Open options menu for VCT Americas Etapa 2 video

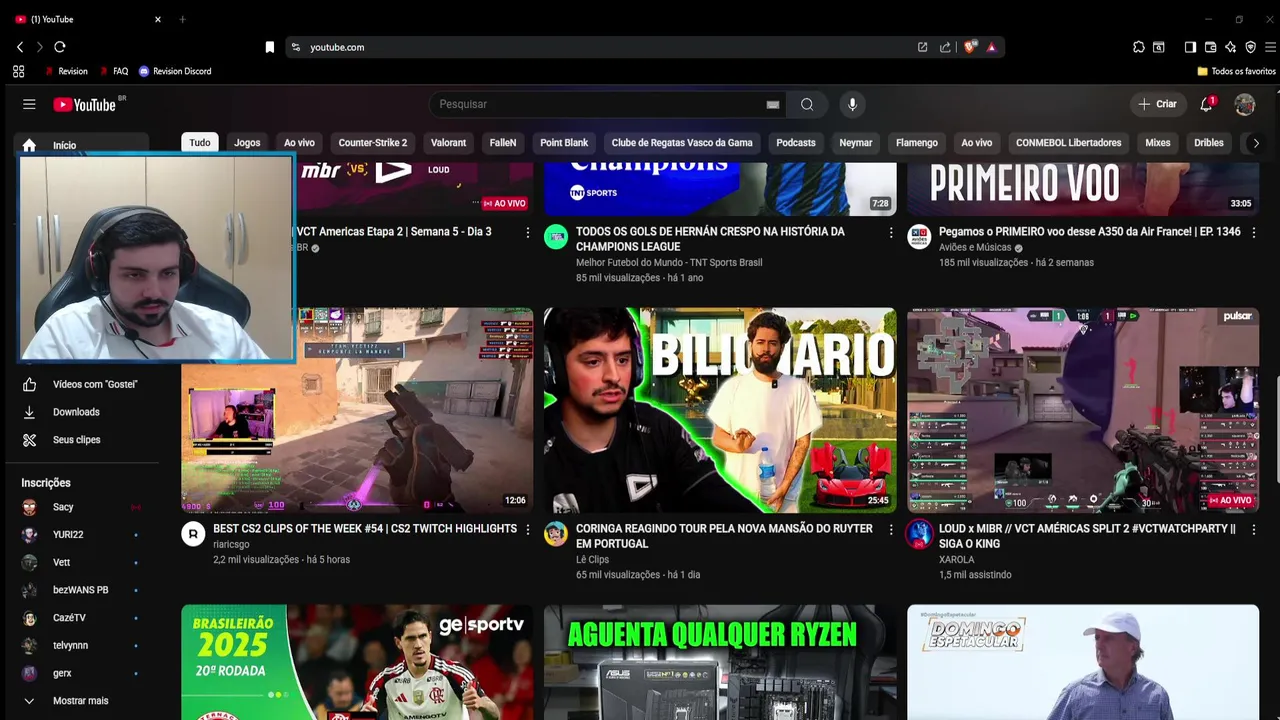coord(528,232)
